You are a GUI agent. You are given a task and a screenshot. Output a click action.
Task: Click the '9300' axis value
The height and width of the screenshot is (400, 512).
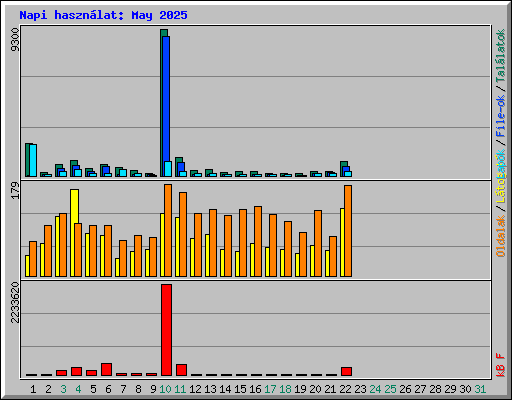coord(15,40)
